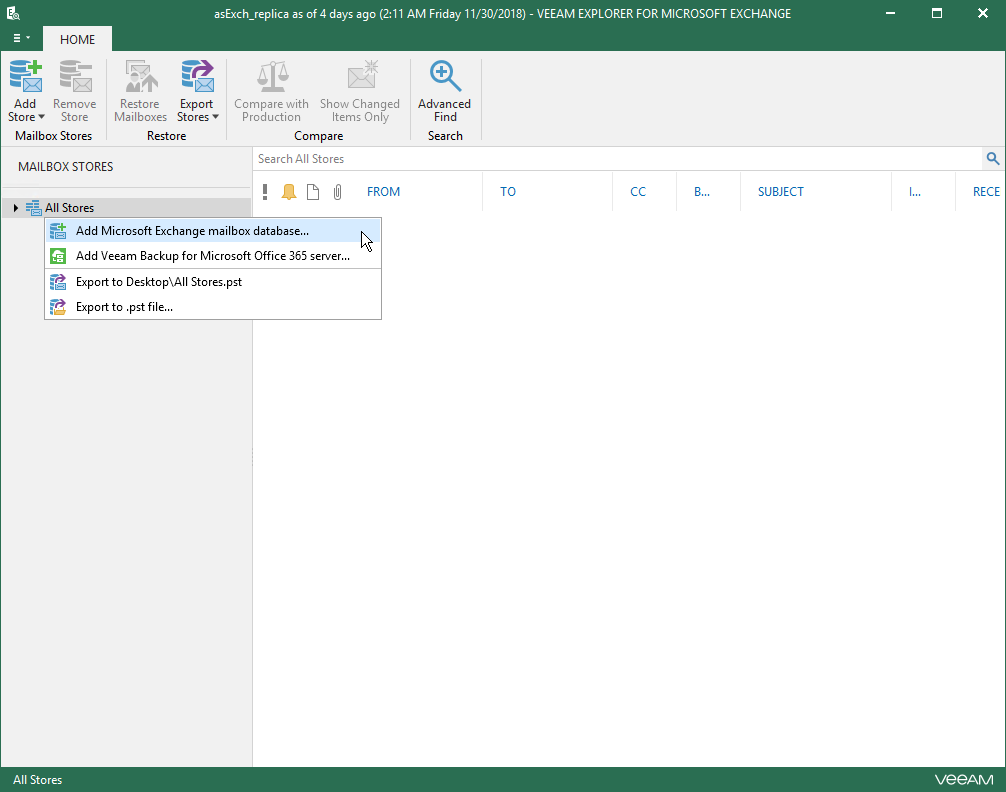Screen dimensions: 1006x792
Task: Click the Add Store icon
Action: (26, 76)
